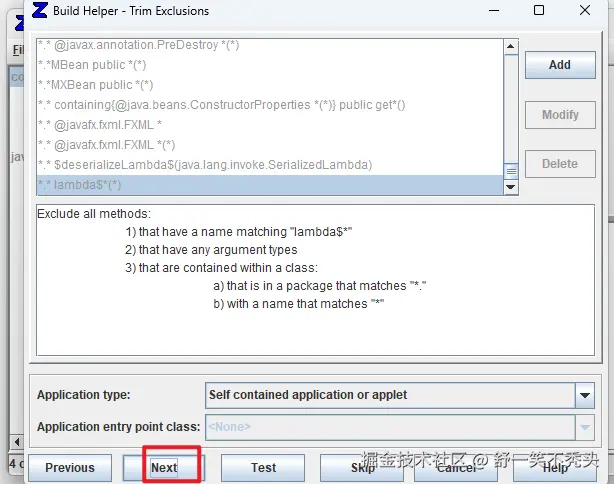Select the @javax.annotation.PreDestroy exclusion row

(270, 45)
